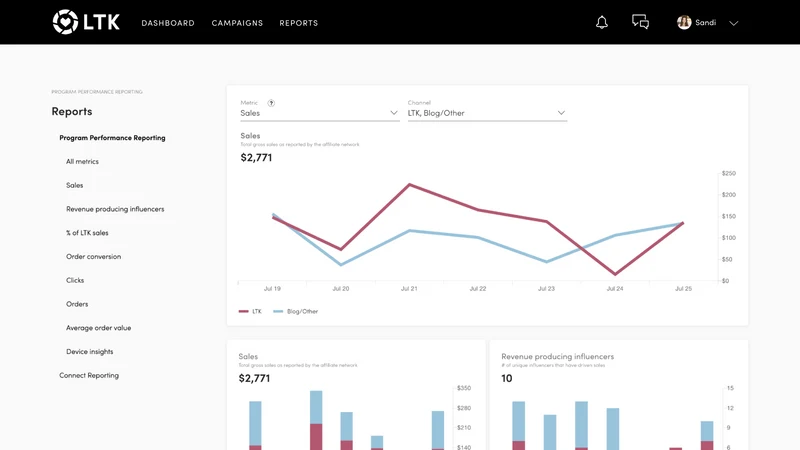Toggle the LTK legend series
The height and width of the screenshot is (450, 800).
coord(250,311)
